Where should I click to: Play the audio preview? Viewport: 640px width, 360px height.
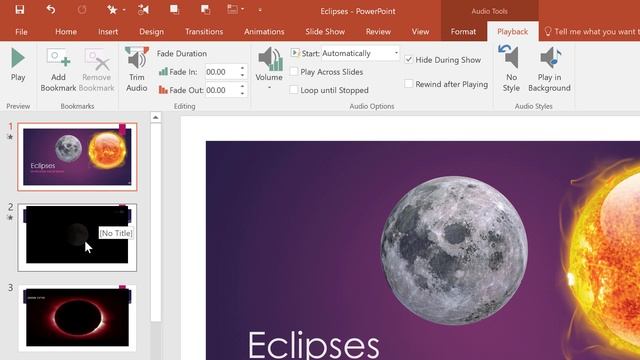pyautogui.click(x=18, y=64)
